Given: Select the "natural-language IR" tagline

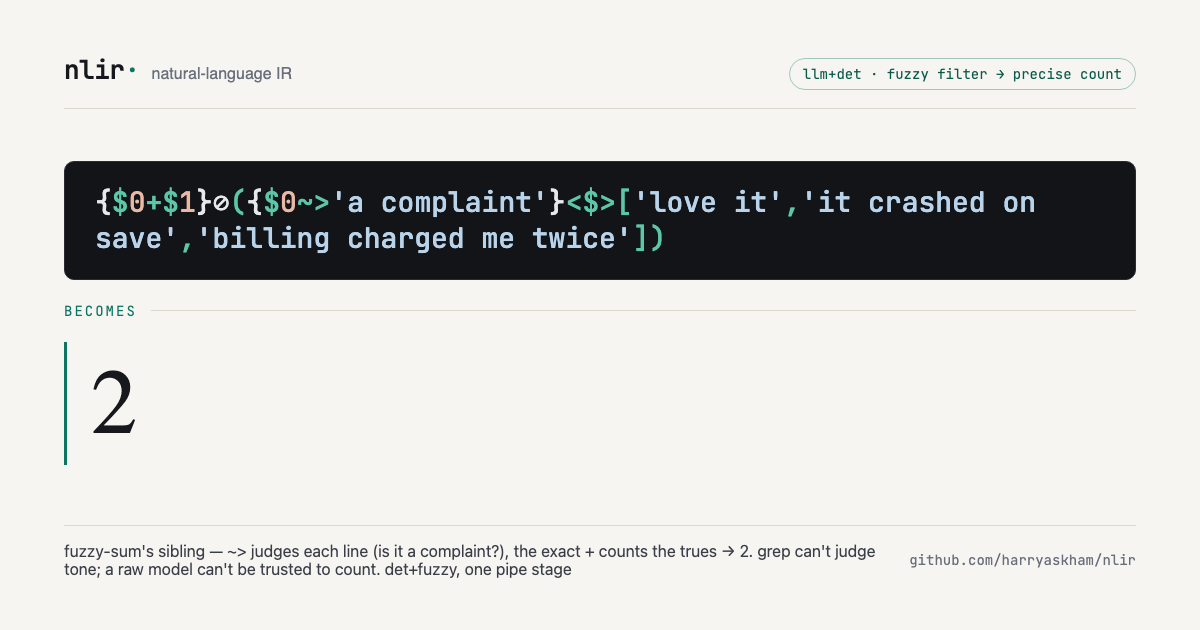Looking at the screenshot, I should pyautogui.click(x=222, y=74).
